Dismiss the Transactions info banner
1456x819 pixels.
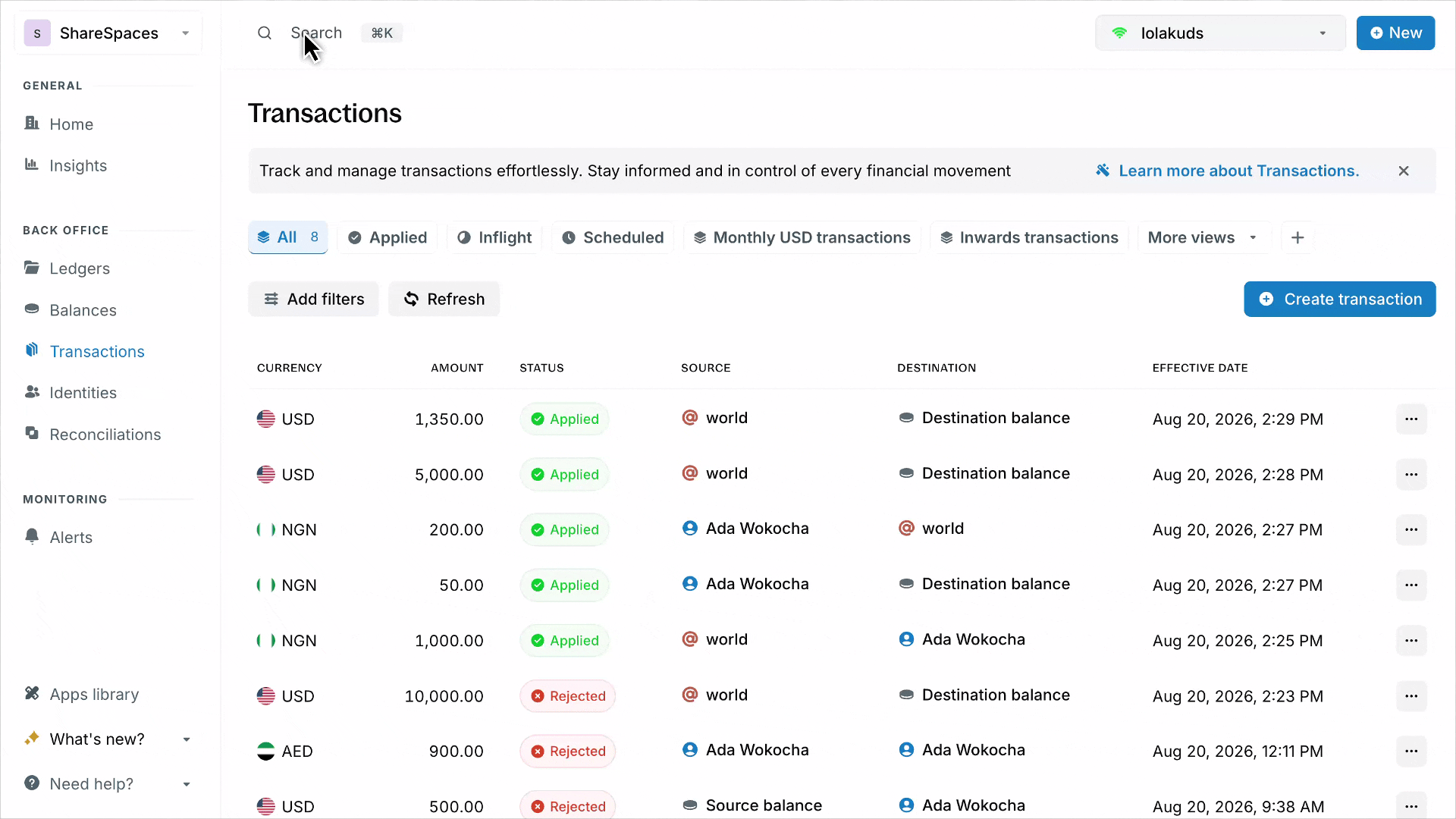click(1404, 171)
